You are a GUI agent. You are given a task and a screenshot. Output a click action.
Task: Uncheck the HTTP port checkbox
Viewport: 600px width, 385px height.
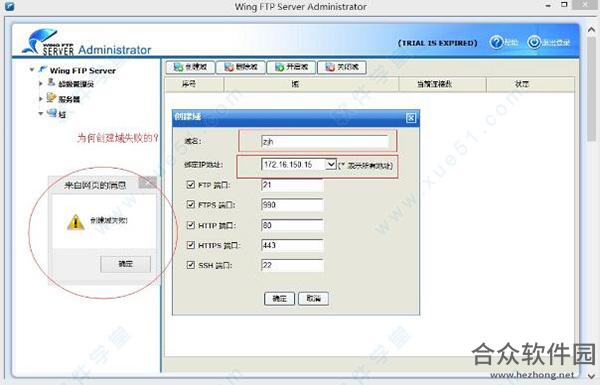pyautogui.click(x=191, y=225)
